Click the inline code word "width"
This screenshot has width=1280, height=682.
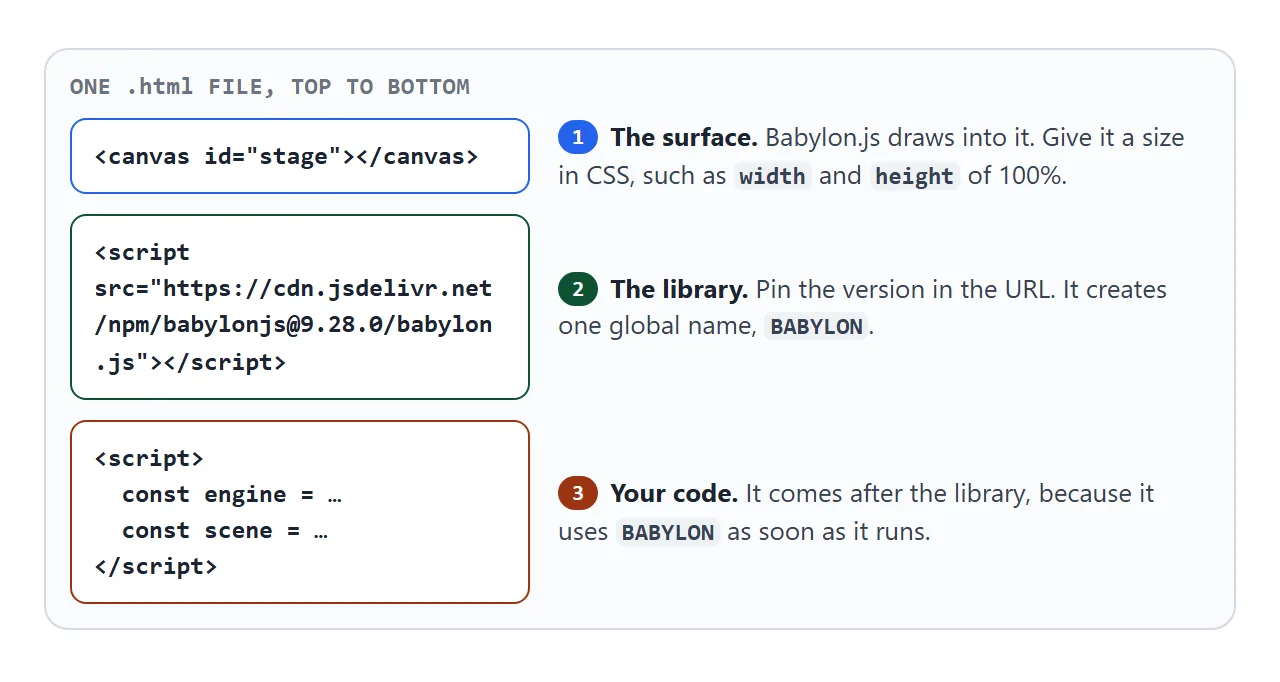[772, 176]
